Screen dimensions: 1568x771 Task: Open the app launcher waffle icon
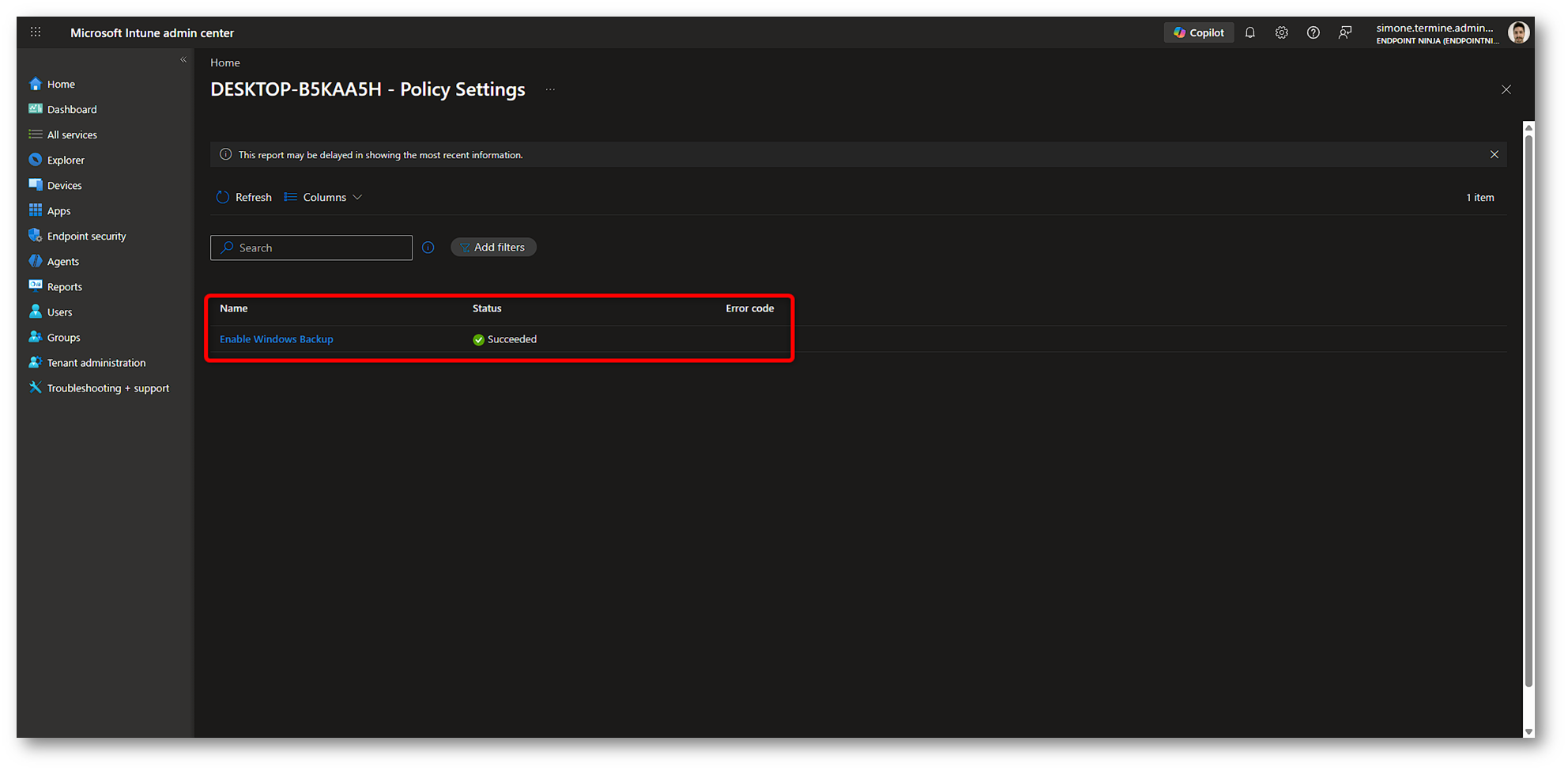[36, 32]
